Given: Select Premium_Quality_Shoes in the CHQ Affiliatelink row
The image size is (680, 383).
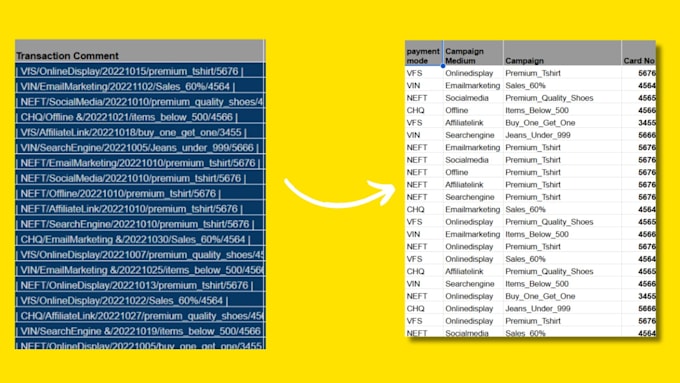Looking at the screenshot, I should point(549,271).
